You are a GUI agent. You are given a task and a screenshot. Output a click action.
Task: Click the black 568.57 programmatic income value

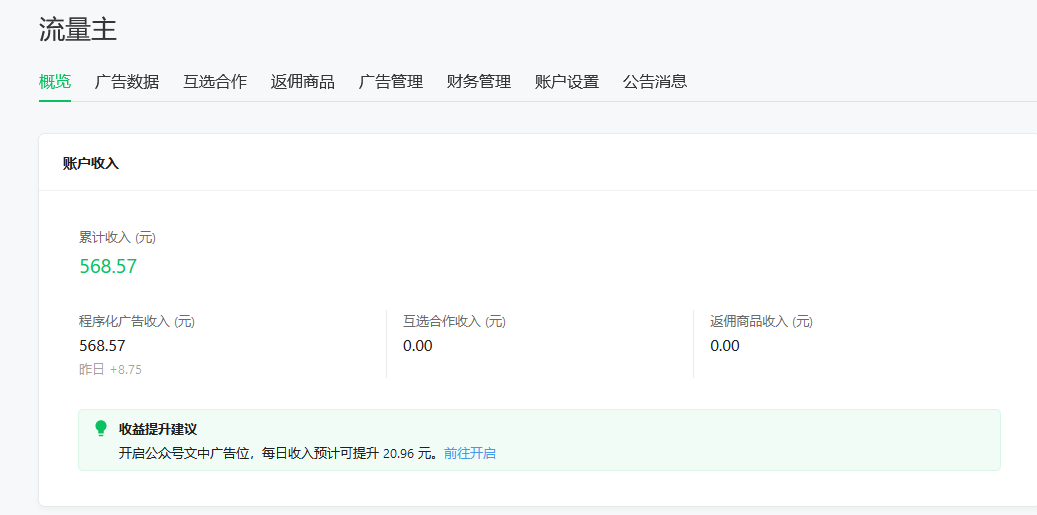click(x=103, y=346)
